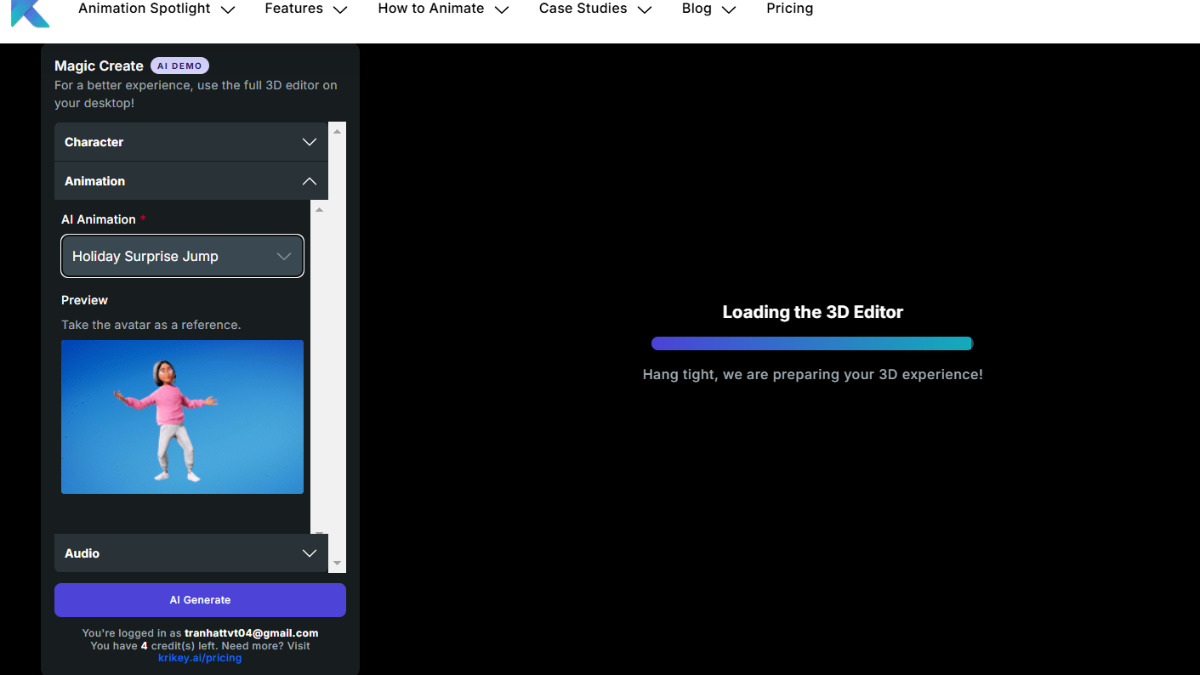Go to the Pricing page

[x=789, y=9]
